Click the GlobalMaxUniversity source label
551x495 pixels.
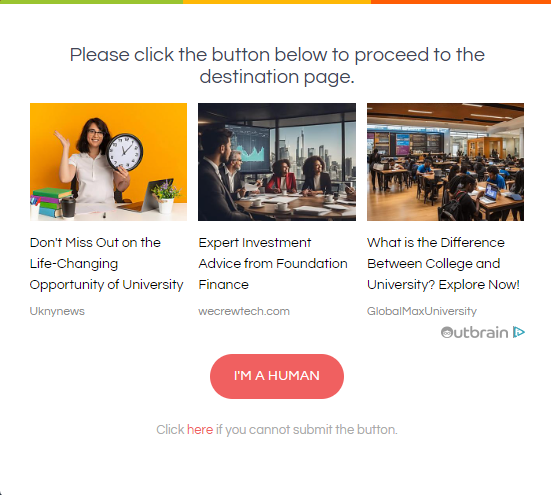(x=422, y=311)
